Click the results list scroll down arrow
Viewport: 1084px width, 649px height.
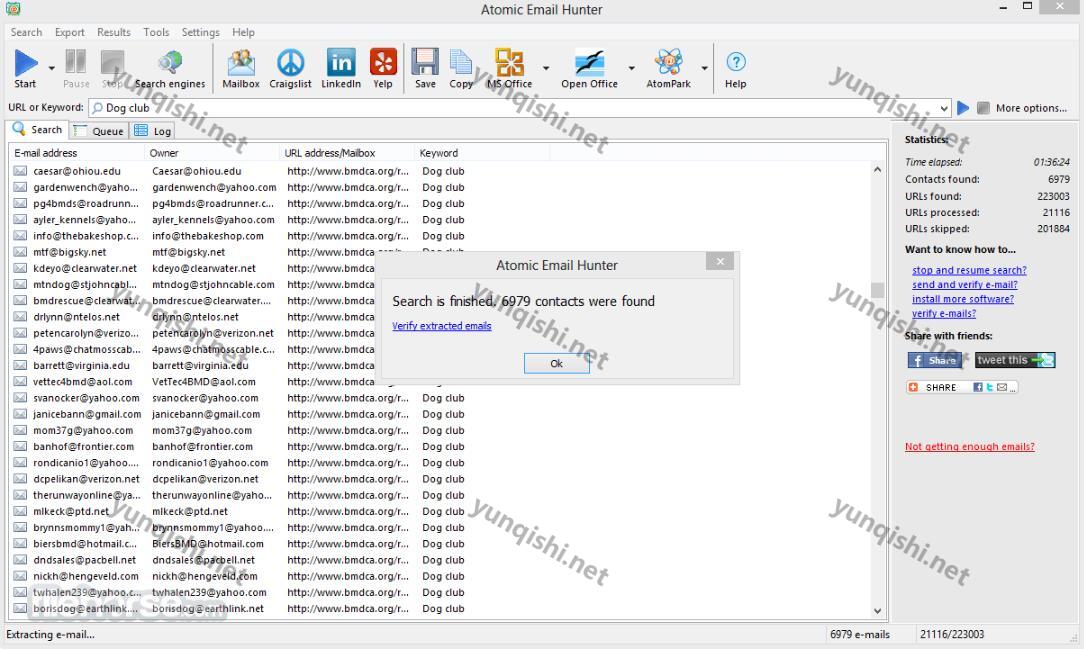click(x=877, y=611)
